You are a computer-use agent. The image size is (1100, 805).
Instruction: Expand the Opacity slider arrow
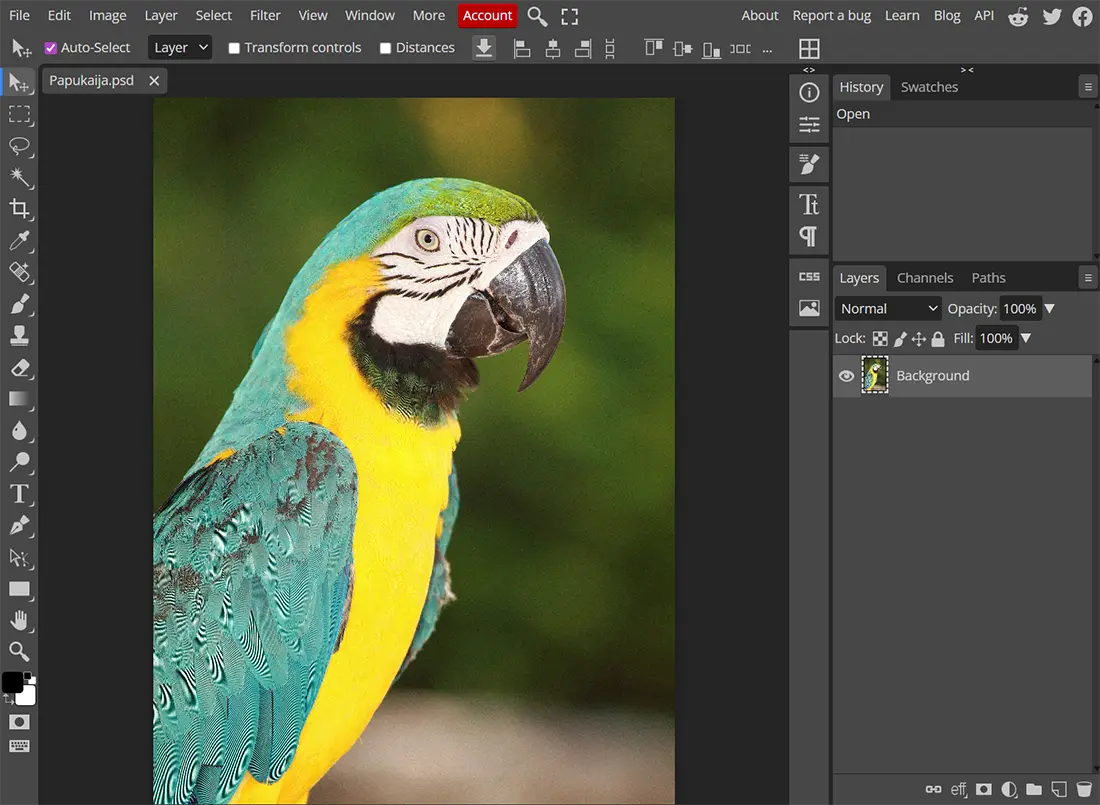[1050, 309]
